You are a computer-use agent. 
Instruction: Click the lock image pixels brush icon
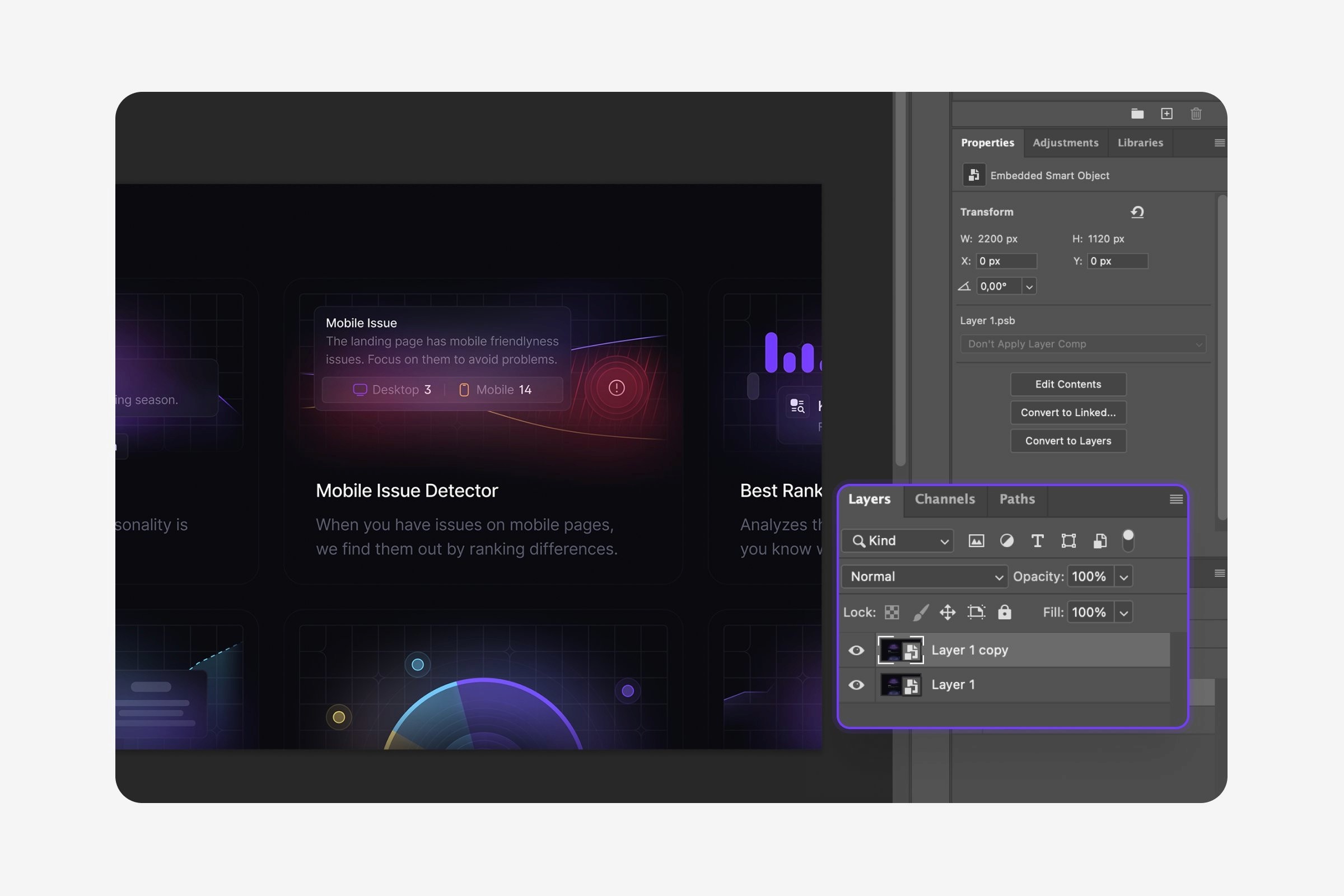(920, 612)
